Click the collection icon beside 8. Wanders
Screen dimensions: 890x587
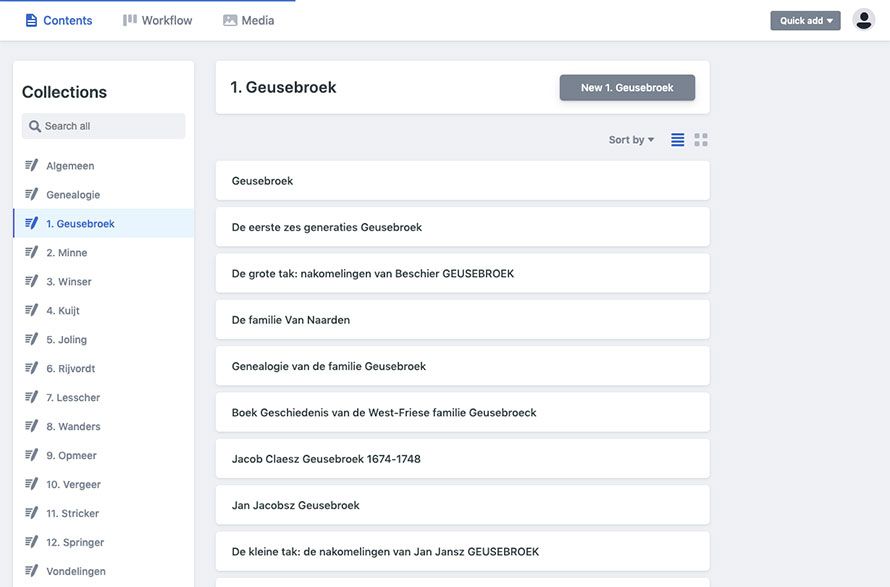click(x=31, y=426)
